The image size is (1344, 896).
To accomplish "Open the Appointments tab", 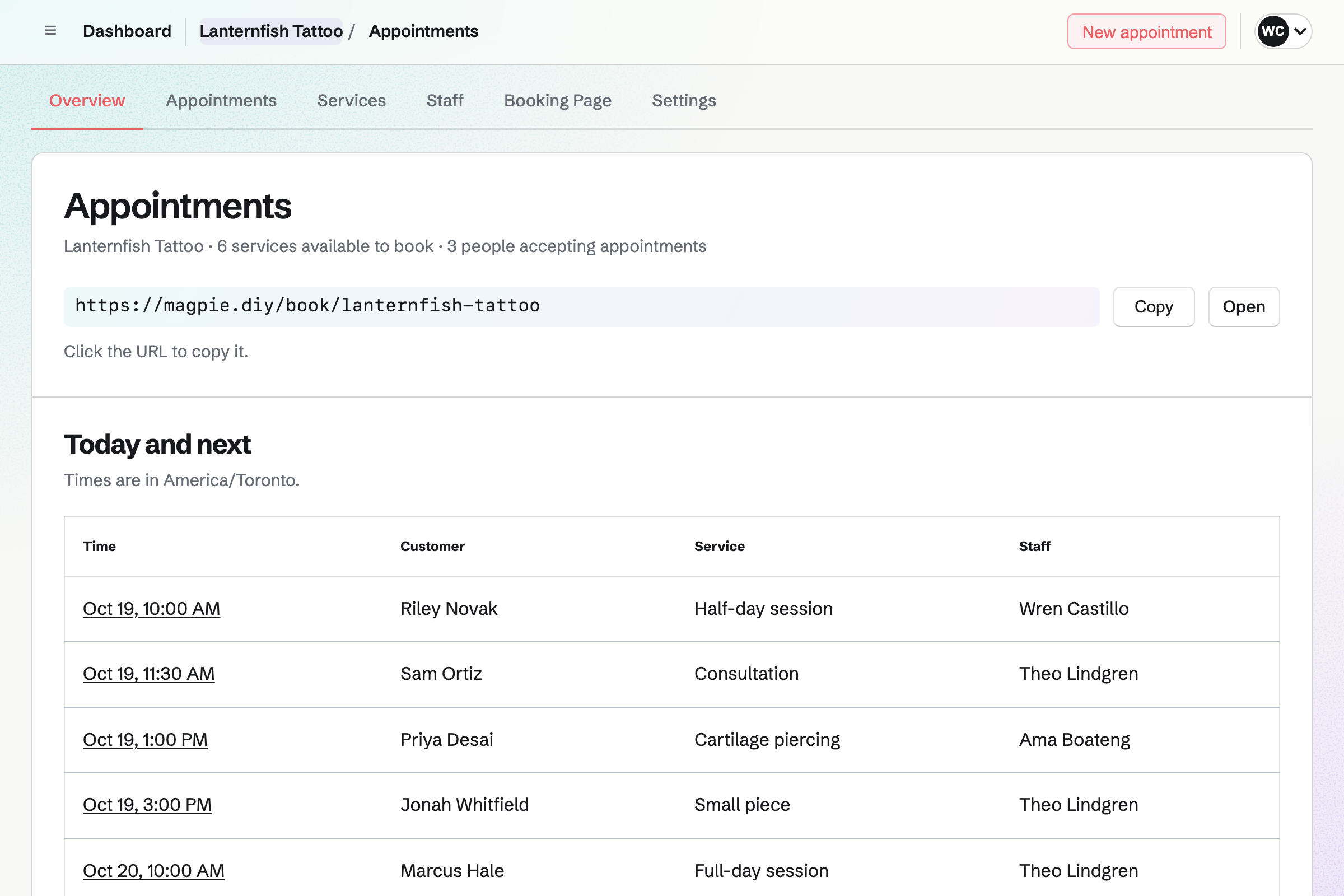I will [x=221, y=101].
